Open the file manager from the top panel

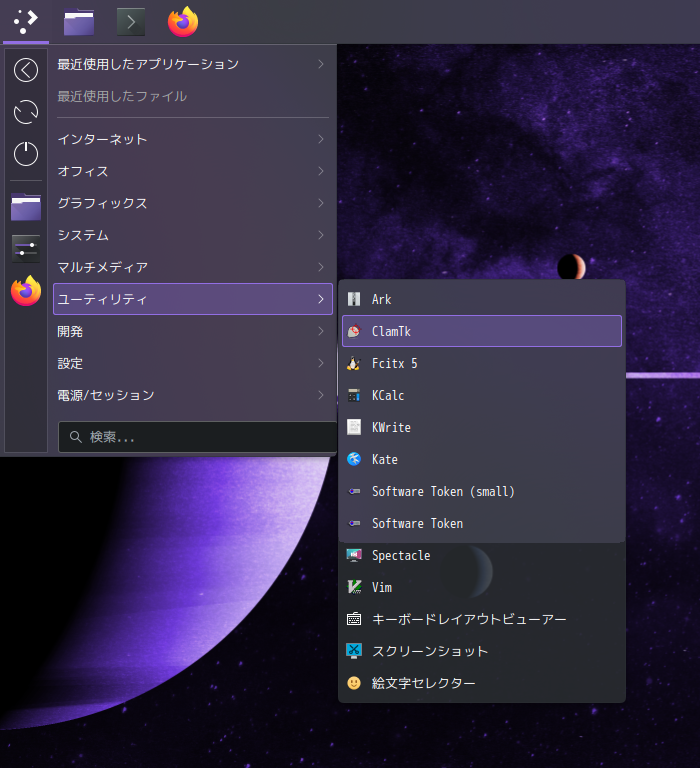tap(79, 22)
